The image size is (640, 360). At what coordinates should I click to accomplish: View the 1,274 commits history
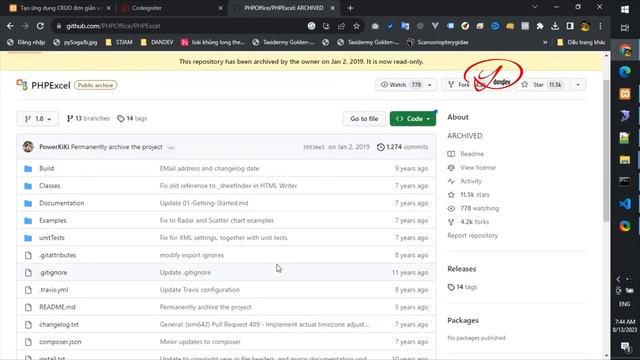[x=402, y=147]
